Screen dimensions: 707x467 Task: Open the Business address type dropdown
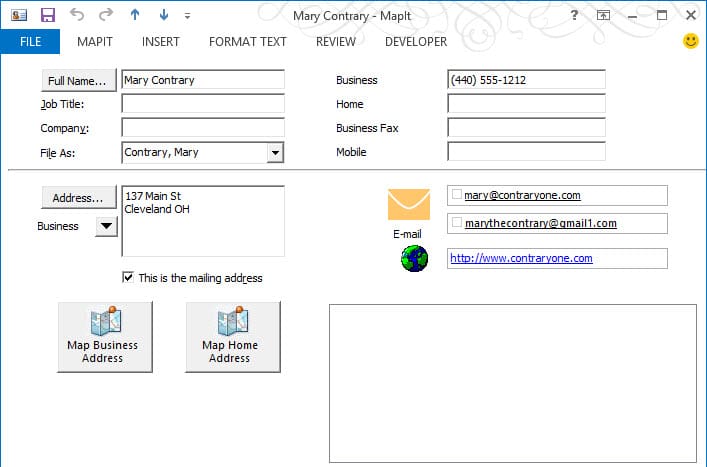pos(106,226)
